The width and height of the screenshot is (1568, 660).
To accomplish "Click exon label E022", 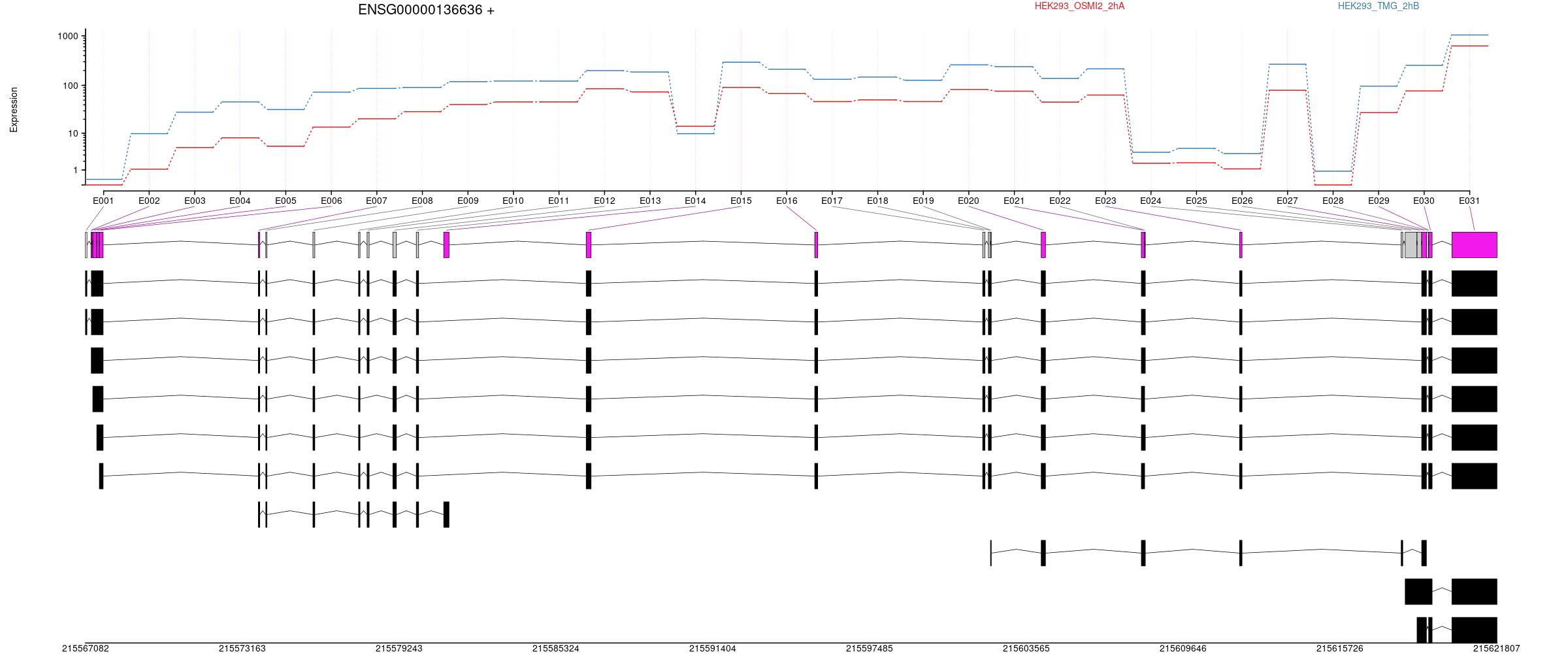I will pyautogui.click(x=1060, y=201).
